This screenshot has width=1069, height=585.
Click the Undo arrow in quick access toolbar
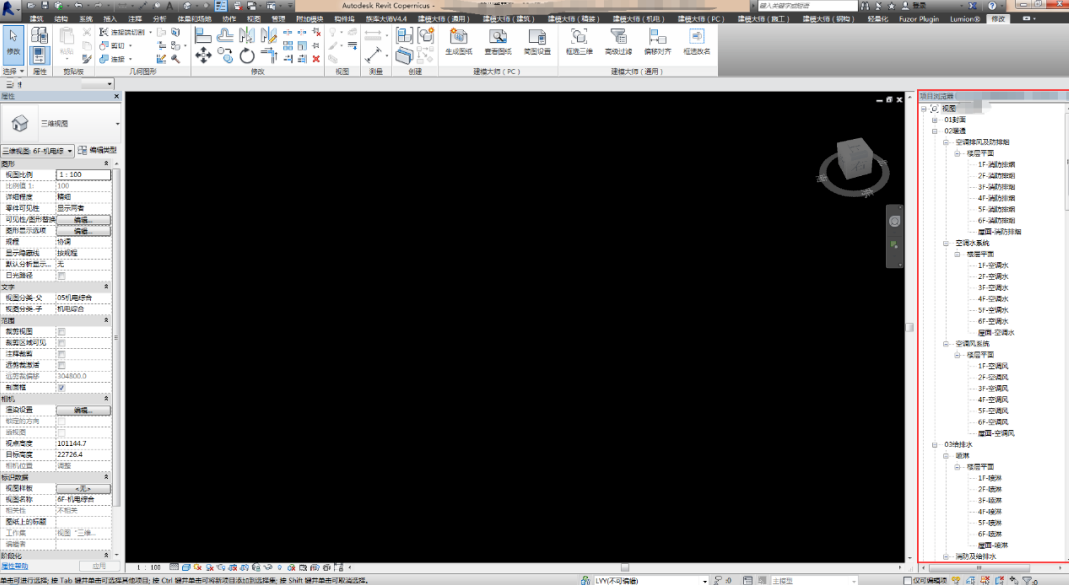pos(78,5)
